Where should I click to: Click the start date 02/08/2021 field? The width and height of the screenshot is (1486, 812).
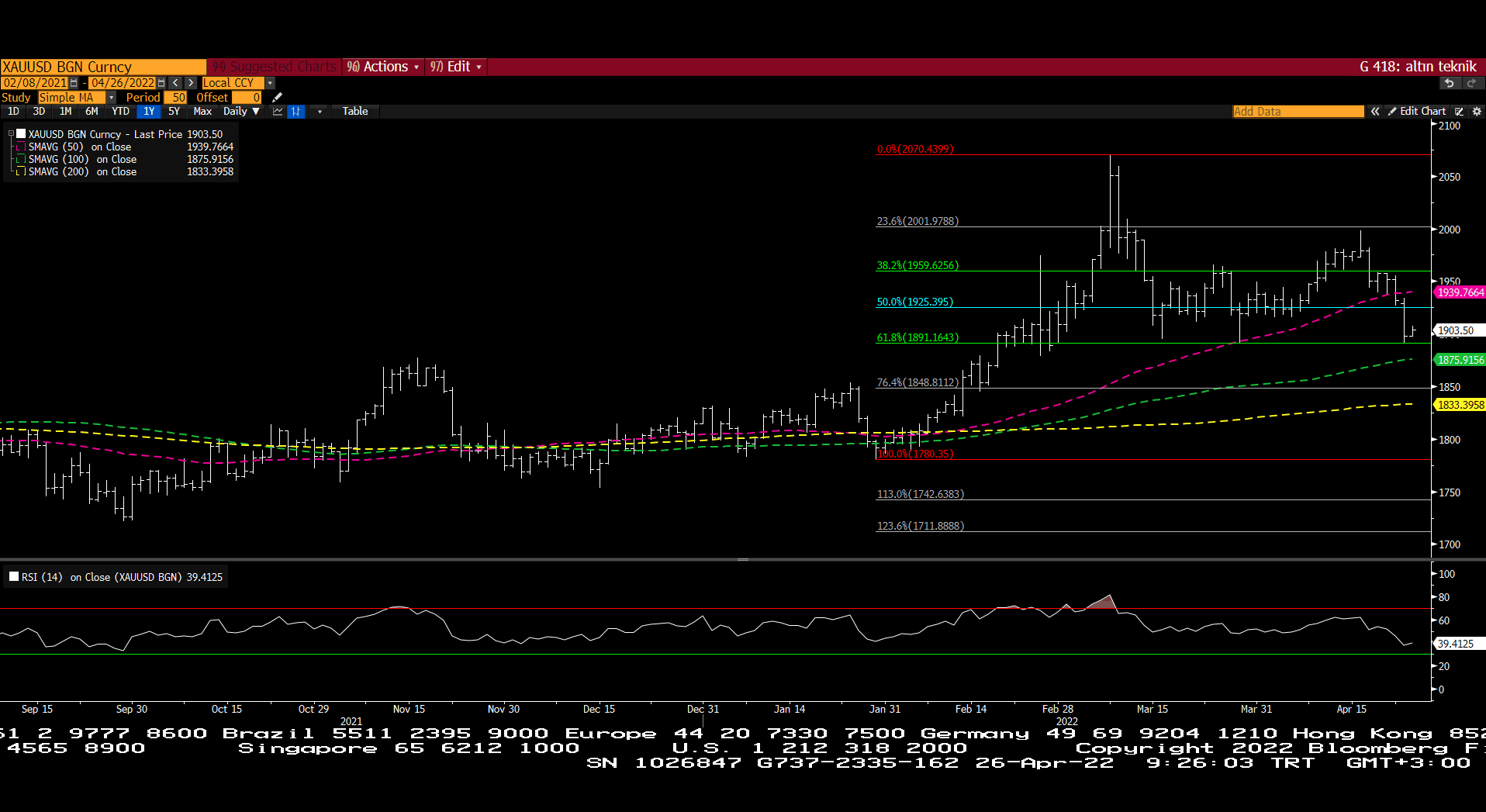[35, 83]
